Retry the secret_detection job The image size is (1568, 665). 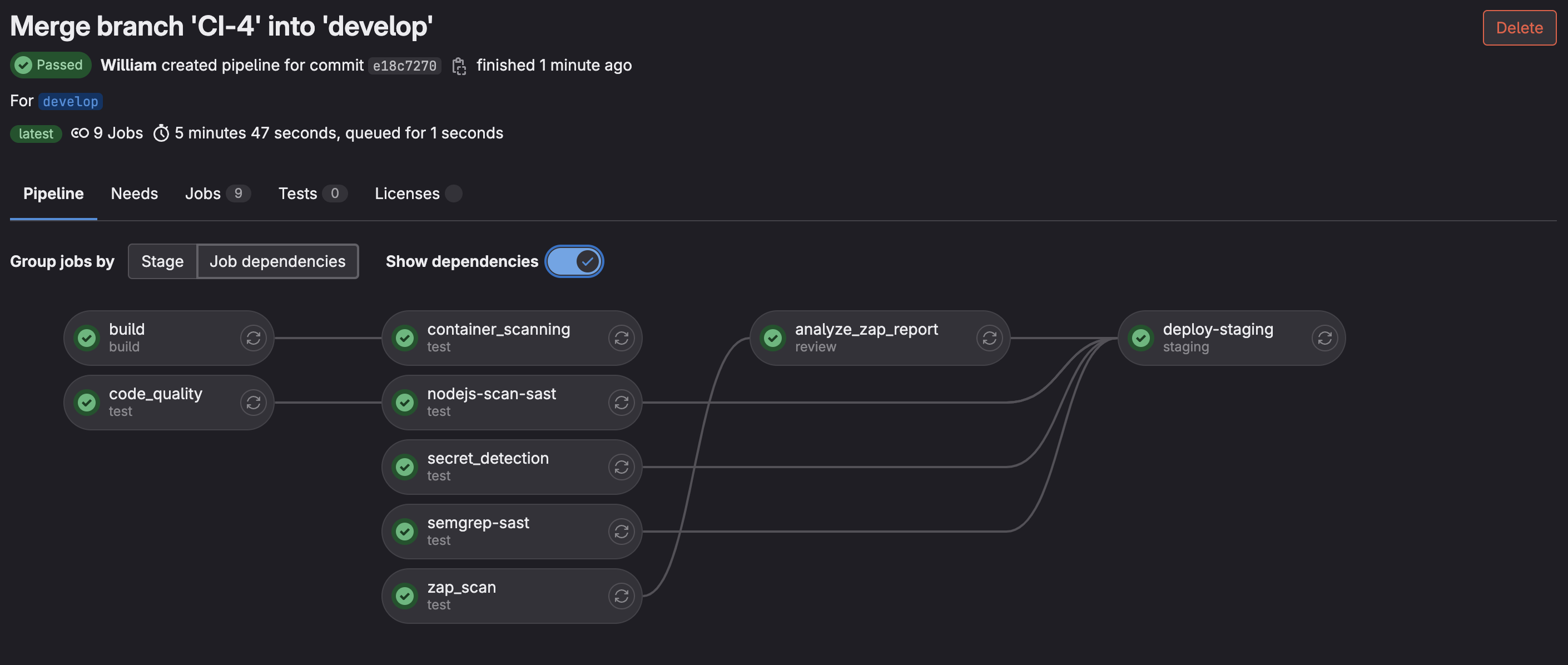click(621, 467)
